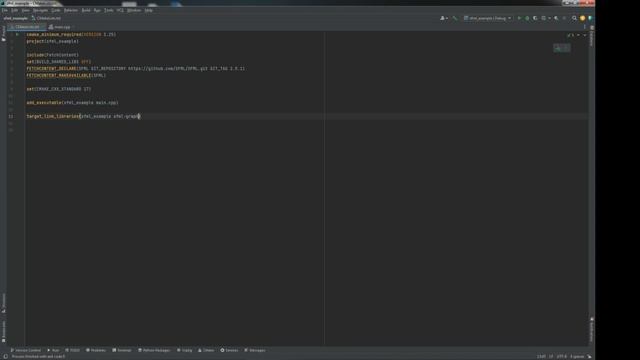This screenshot has width=640, height=360.
Task: Open the Services tool window
Action: [229, 350]
